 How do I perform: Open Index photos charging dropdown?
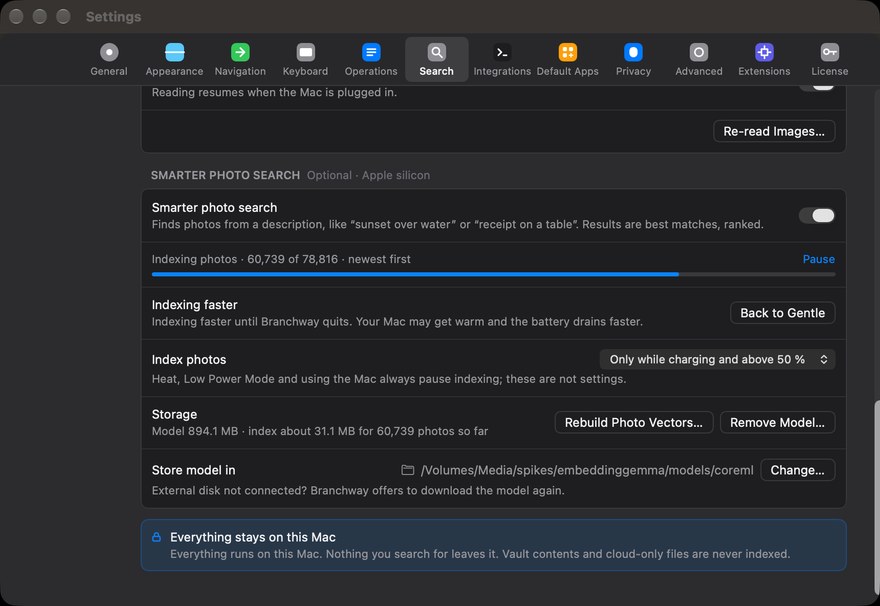point(717,359)
